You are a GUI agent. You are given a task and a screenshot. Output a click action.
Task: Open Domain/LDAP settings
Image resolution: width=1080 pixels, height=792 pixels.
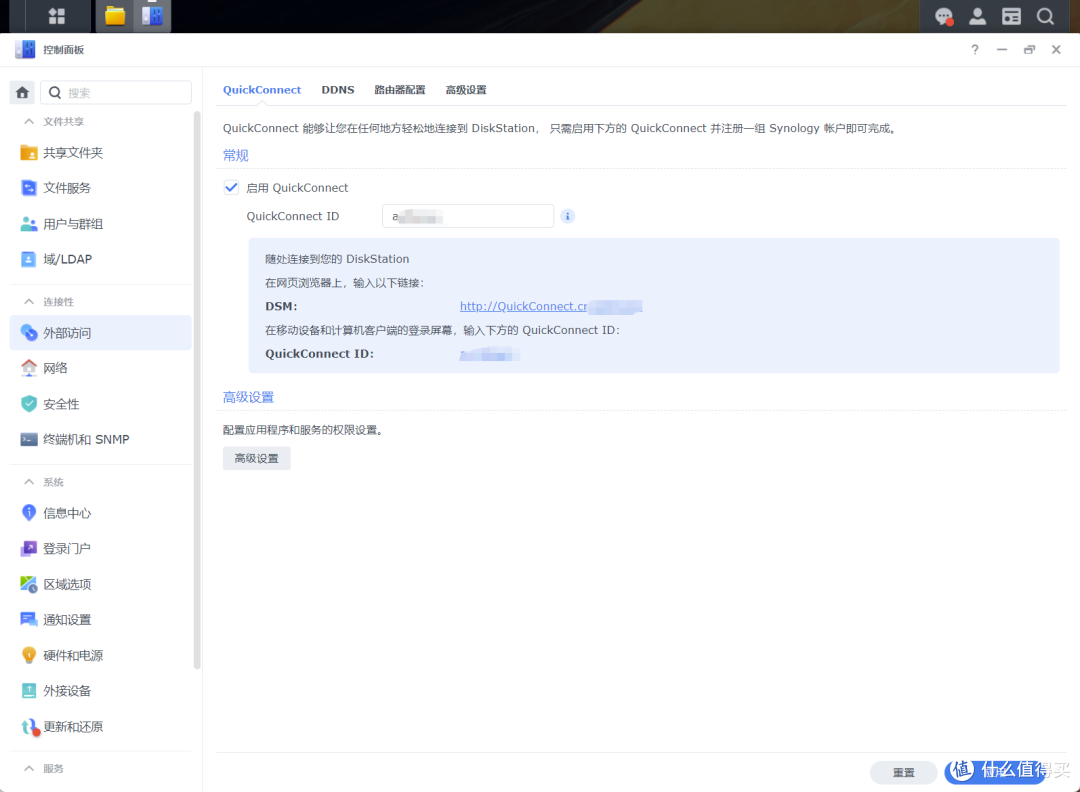101,259
